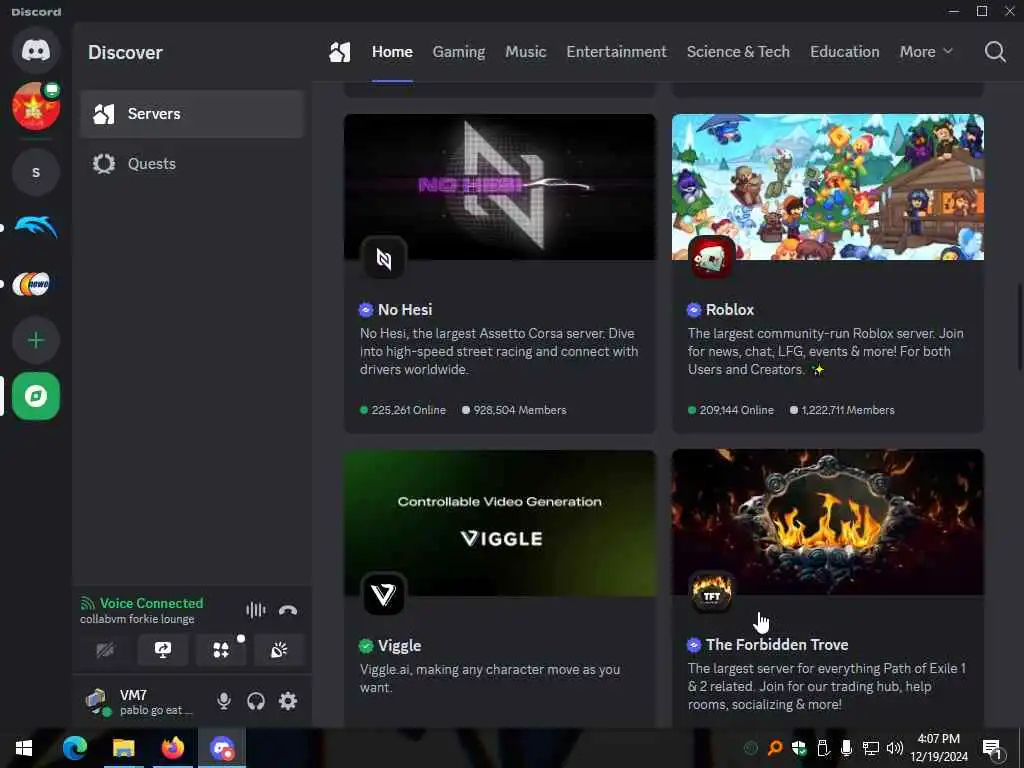Click the discover house icon beside Home
Viewport: 1024px width, 768px height.
(340, 52)
